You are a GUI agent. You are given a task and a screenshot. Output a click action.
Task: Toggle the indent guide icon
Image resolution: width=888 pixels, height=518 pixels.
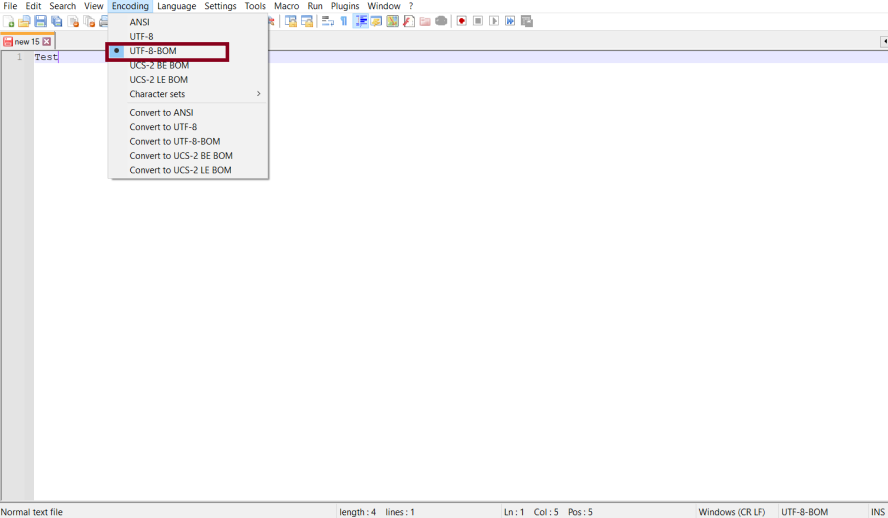coord(360,21)
